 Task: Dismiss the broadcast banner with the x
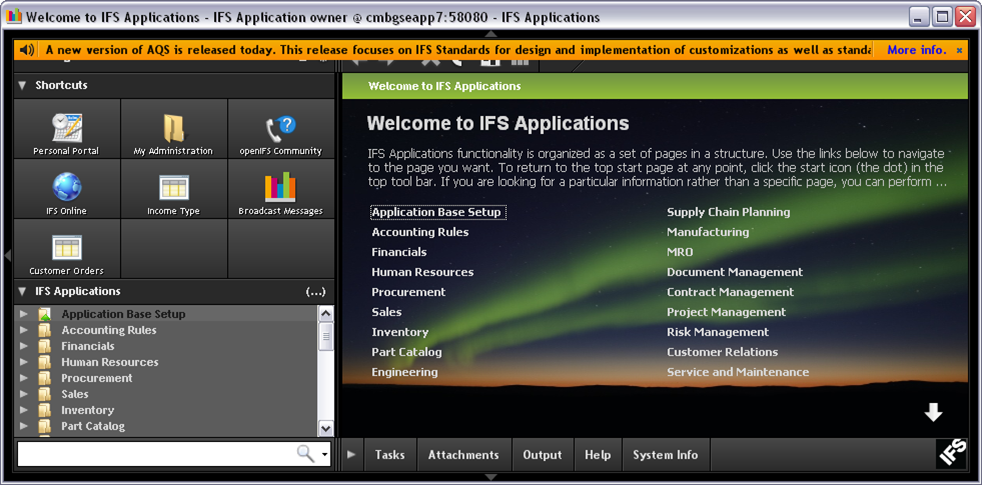959,50
